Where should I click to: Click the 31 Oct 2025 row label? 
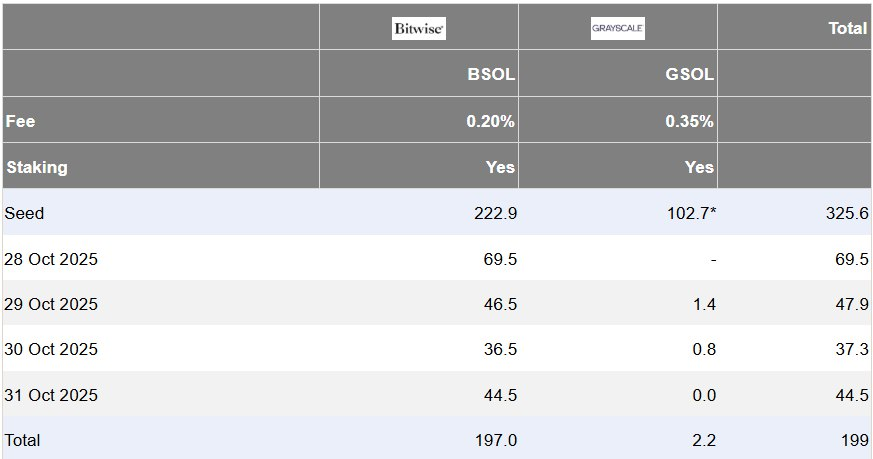pos(51,395)
